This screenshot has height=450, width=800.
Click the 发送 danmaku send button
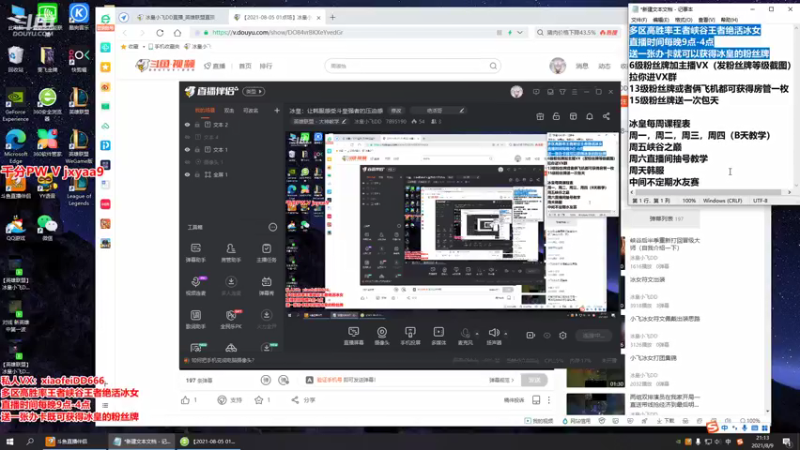pyautogui.click(x=534, y=380)
